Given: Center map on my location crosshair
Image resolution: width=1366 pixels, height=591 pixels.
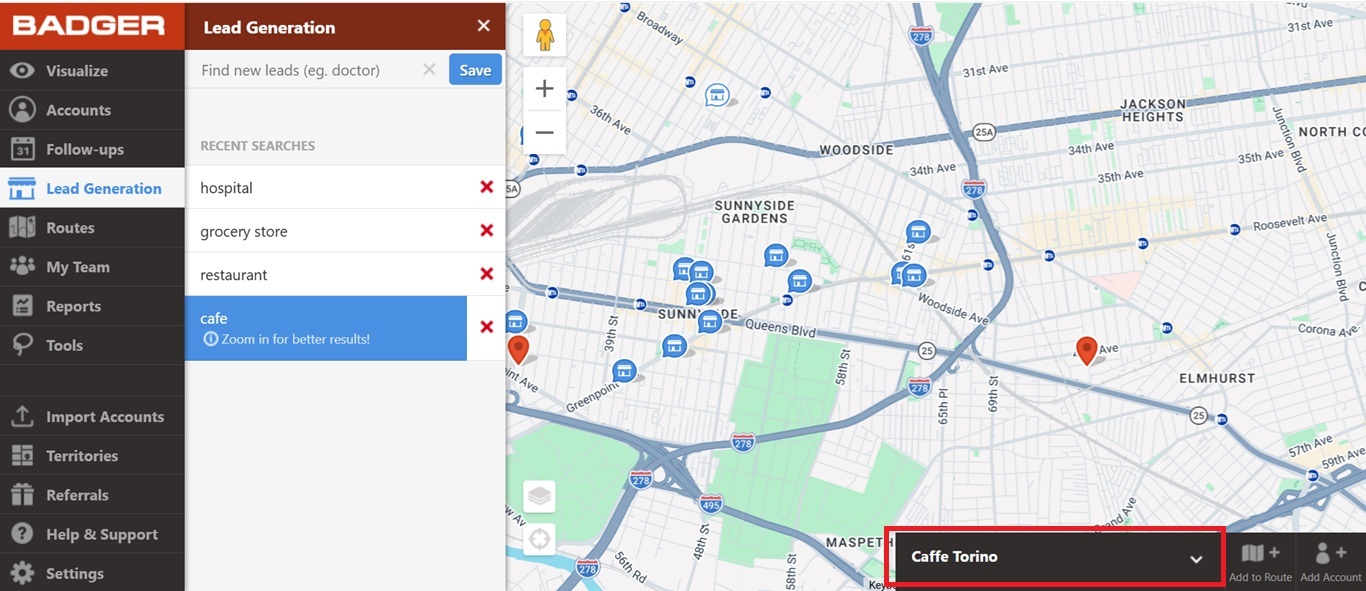Looking at the screenshot, I should pyautogui.click(x=539, y=540).
